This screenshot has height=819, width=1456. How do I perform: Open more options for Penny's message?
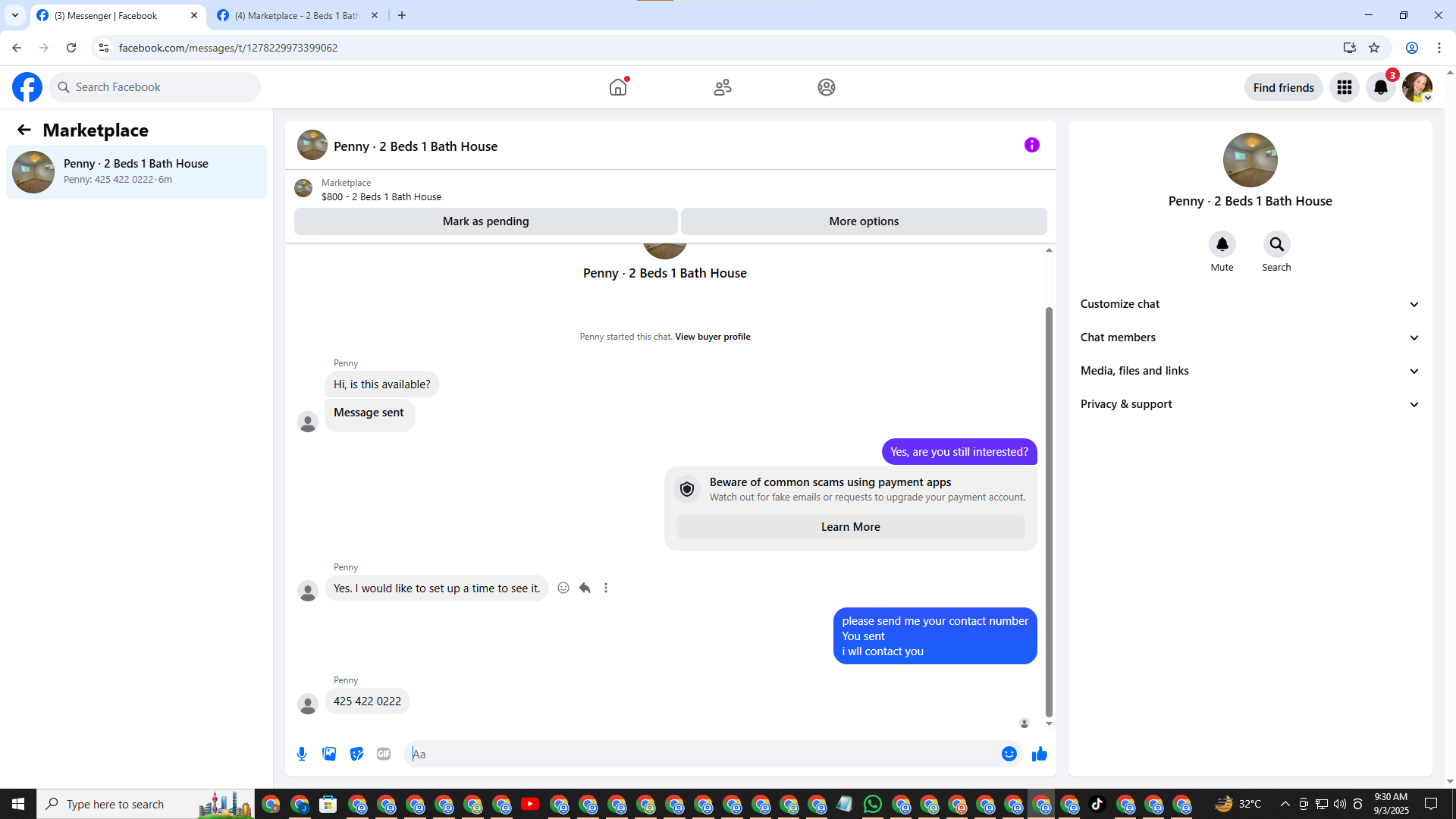click(606, 588)
